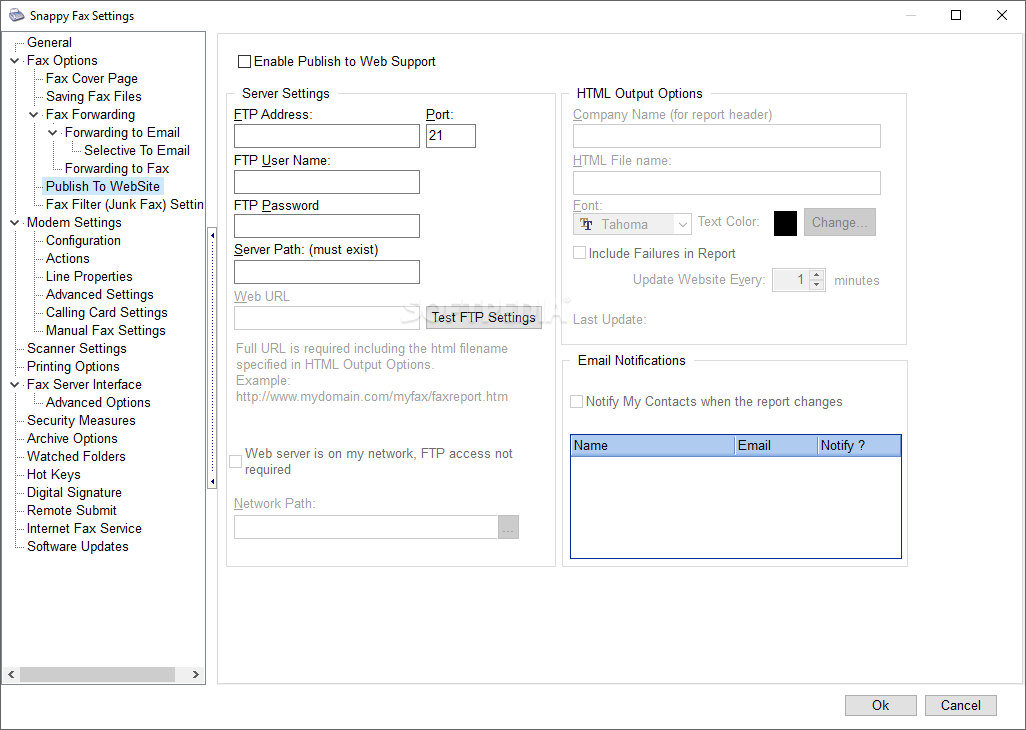
Task: Click Network Path browse button
Action: coord(508,527)
